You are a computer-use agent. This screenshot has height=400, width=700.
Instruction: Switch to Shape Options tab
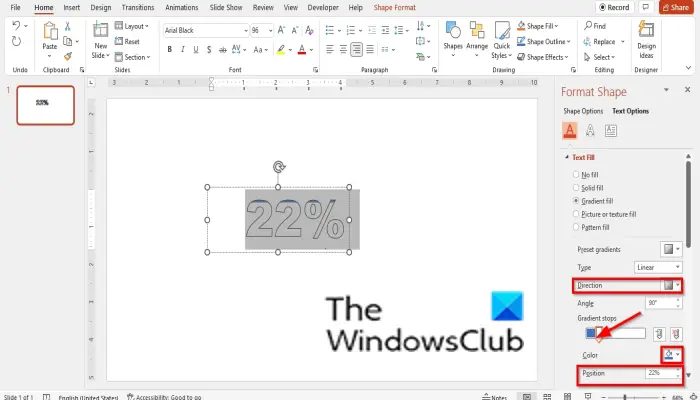583,111
